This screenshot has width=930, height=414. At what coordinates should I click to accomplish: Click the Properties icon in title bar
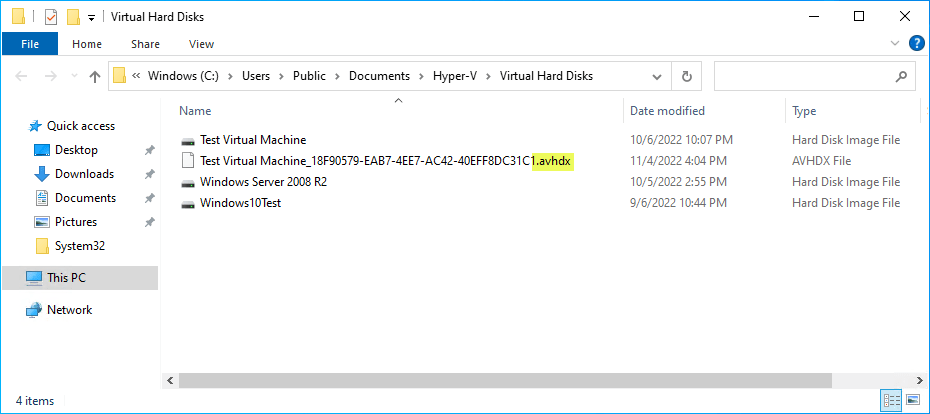(51, 17)
